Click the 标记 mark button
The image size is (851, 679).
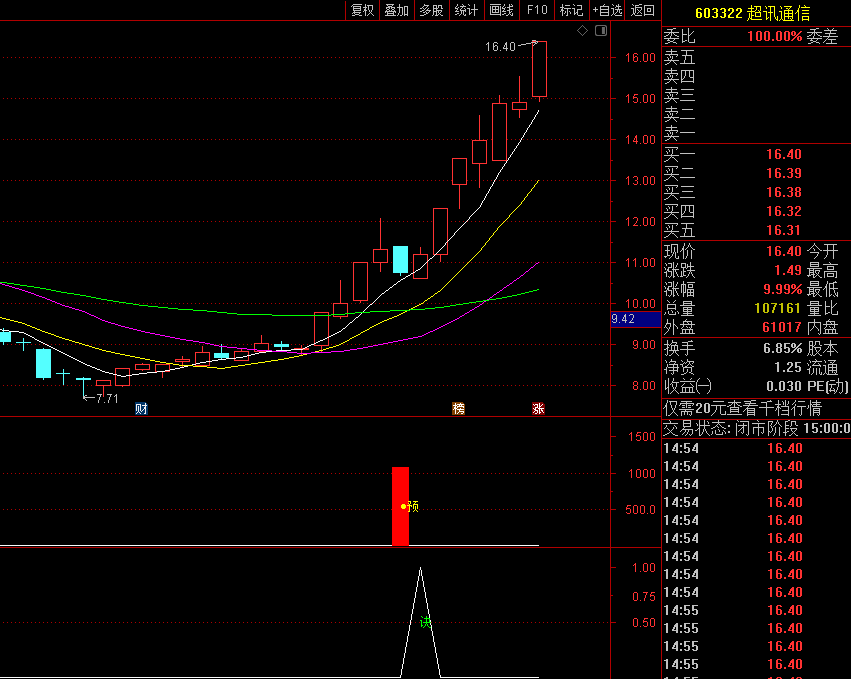[x=571, y=10]
